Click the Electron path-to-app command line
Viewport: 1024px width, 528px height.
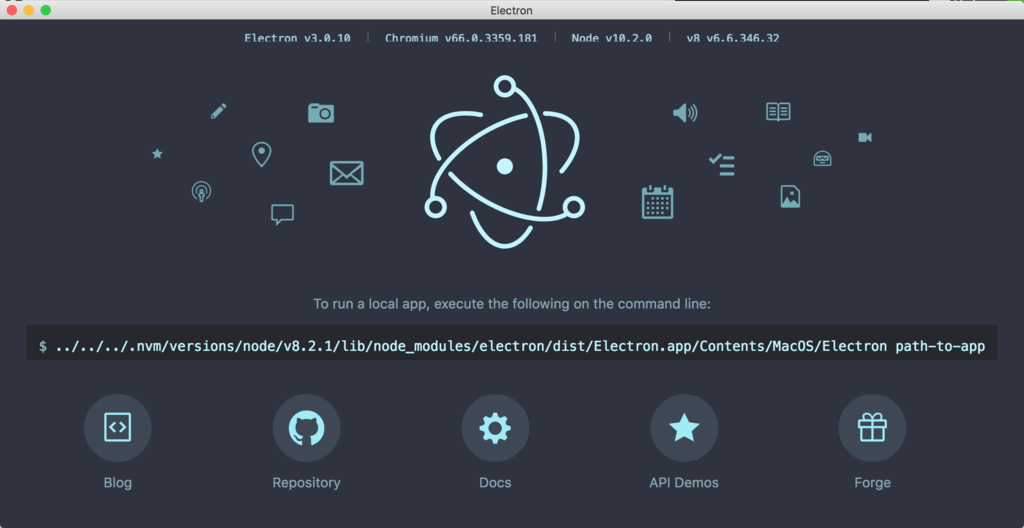point(512,342)
